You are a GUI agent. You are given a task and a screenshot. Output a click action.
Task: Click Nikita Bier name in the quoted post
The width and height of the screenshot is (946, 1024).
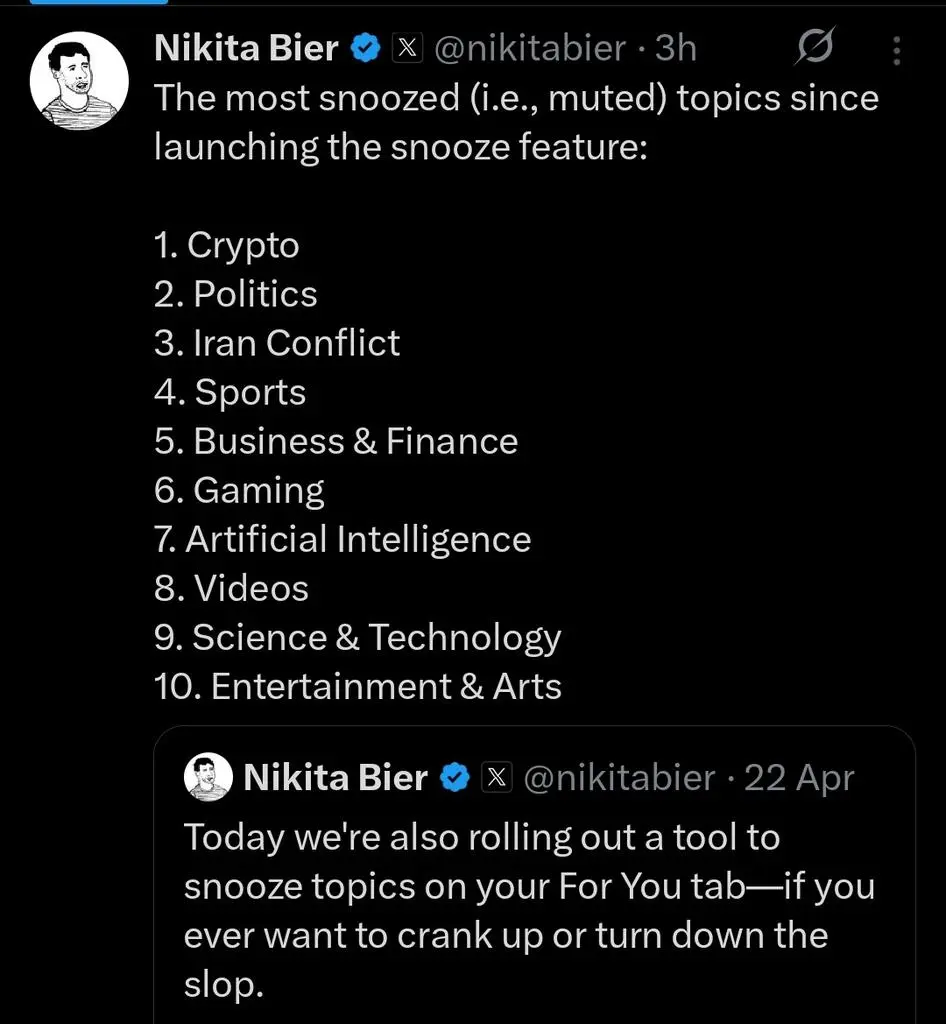click(335, 778)
